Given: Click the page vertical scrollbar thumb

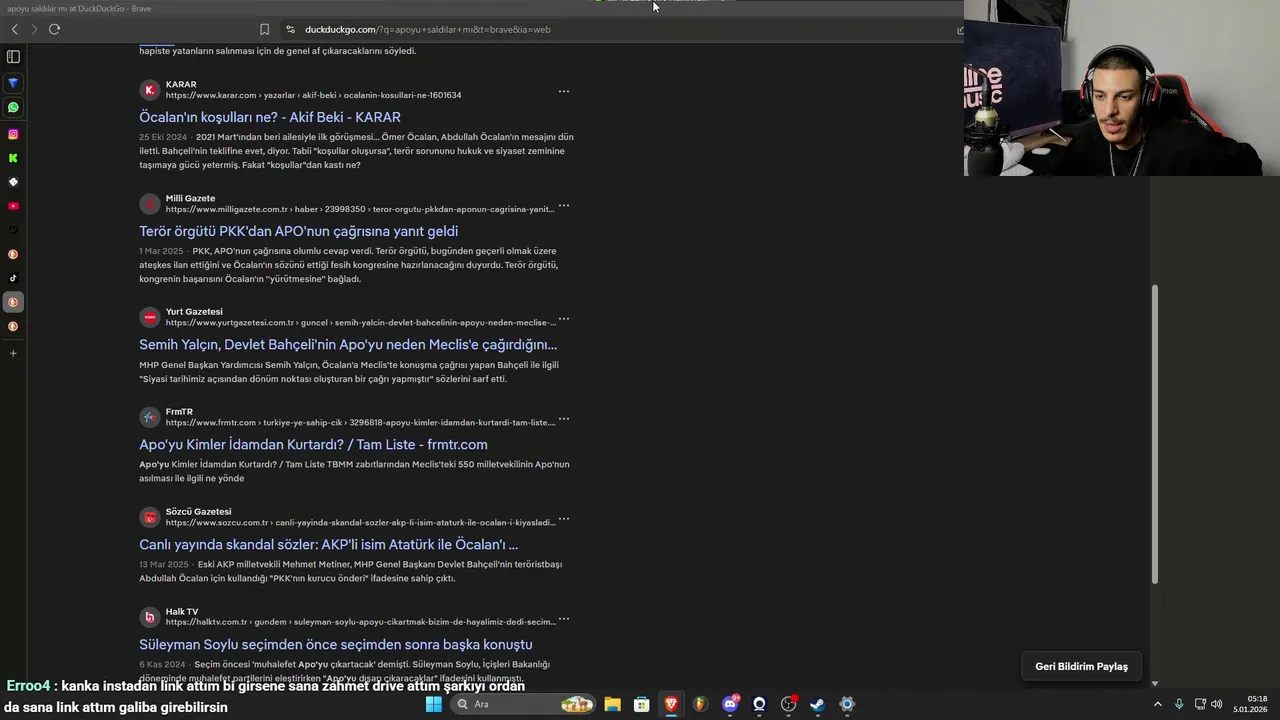Looking at the screenshot, I should click(x=1155, y=435).
